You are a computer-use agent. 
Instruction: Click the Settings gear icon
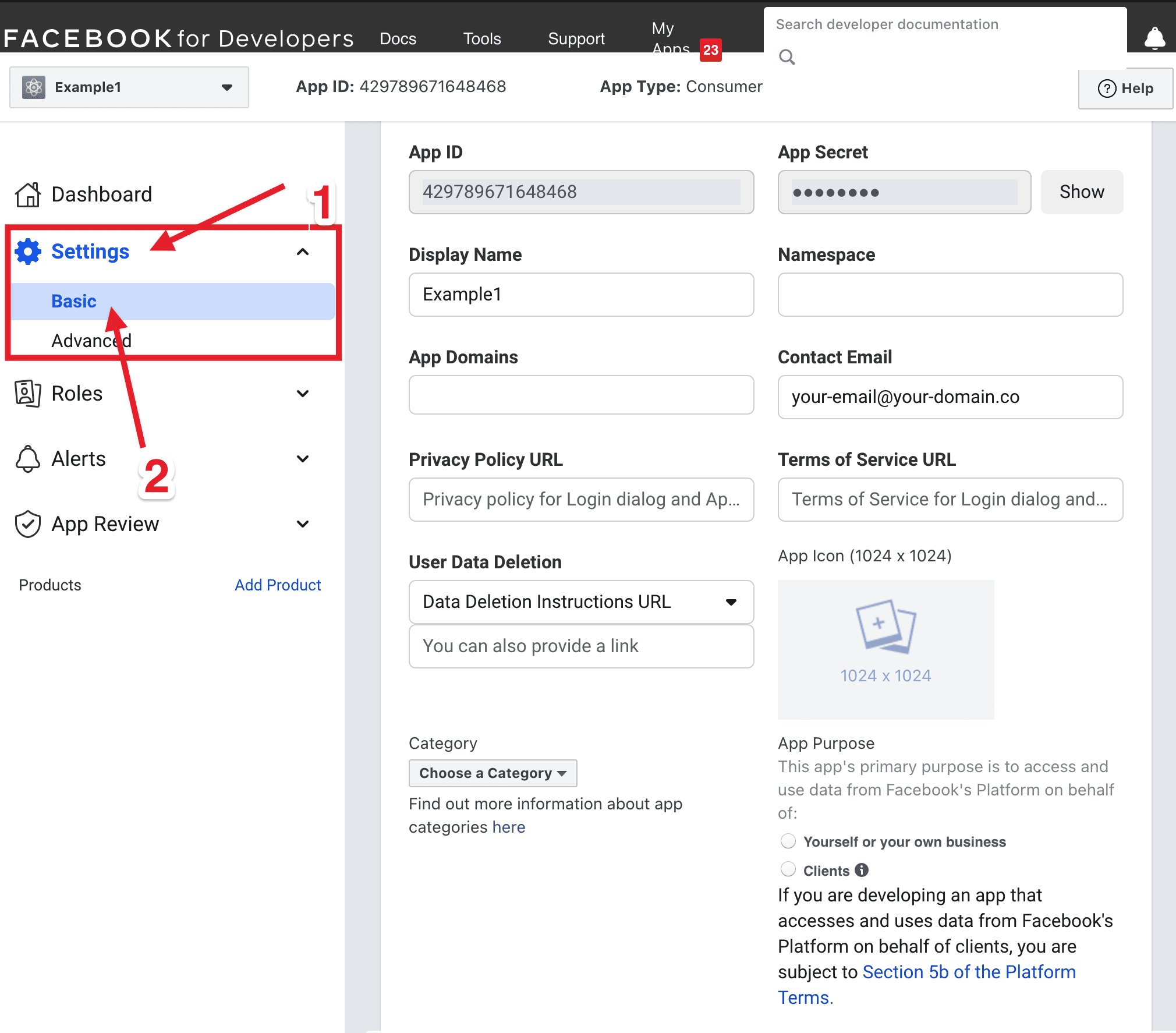click(x=28, y=252)
